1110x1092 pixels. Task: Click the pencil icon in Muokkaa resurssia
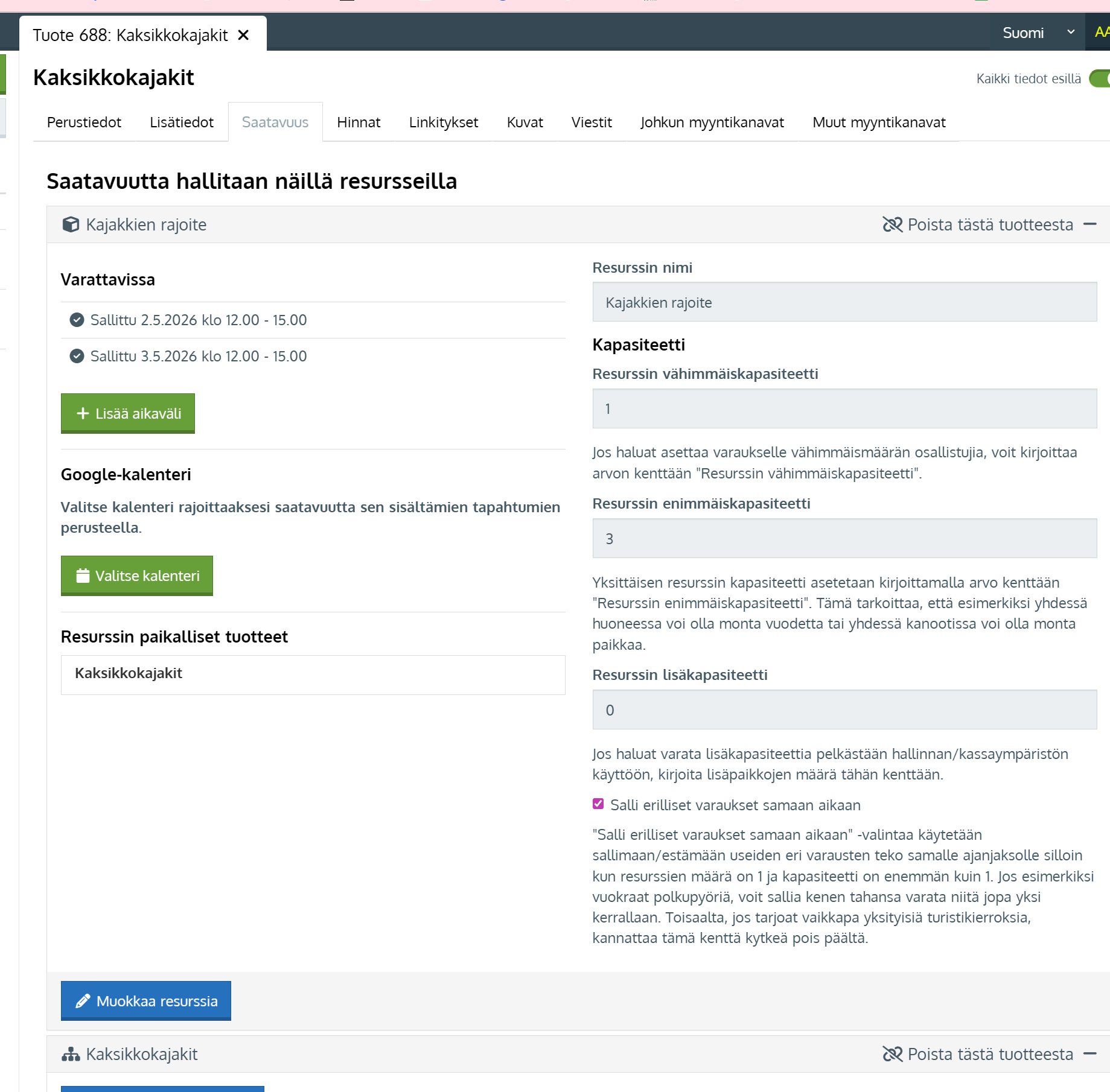(83, 1001)
